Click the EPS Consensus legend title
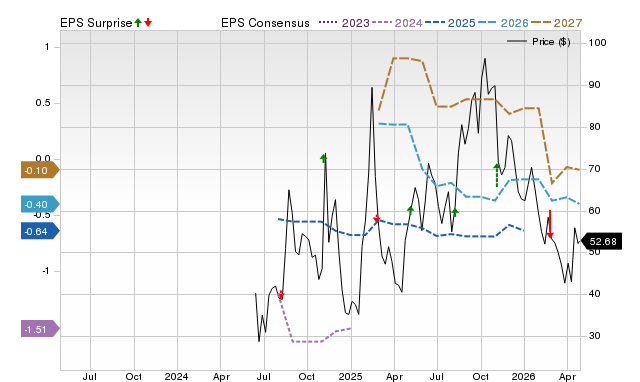The width and height of the screenshot is (640, 382). (265, 23)
